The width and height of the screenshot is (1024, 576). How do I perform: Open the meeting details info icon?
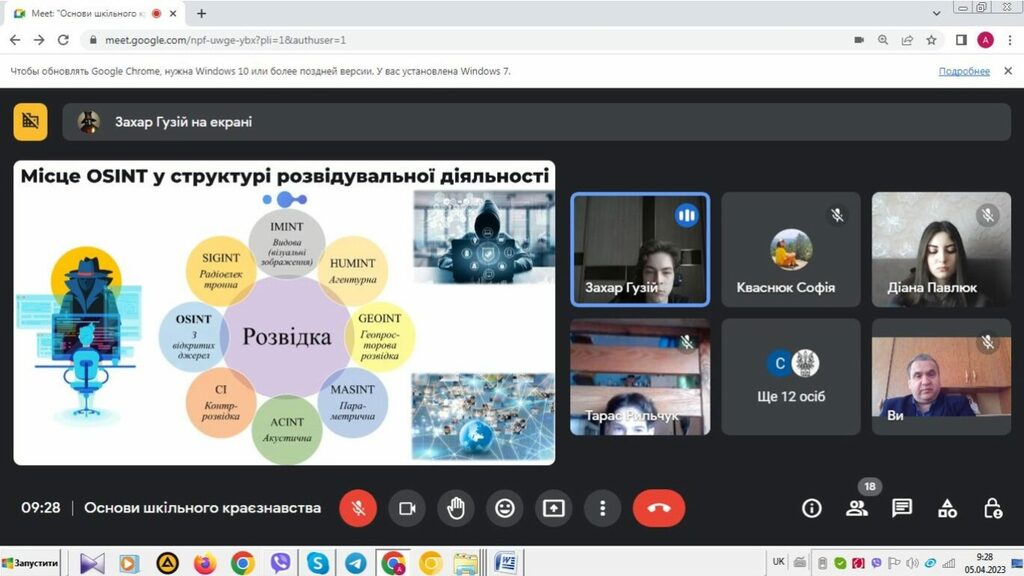[x=812, y=508]
